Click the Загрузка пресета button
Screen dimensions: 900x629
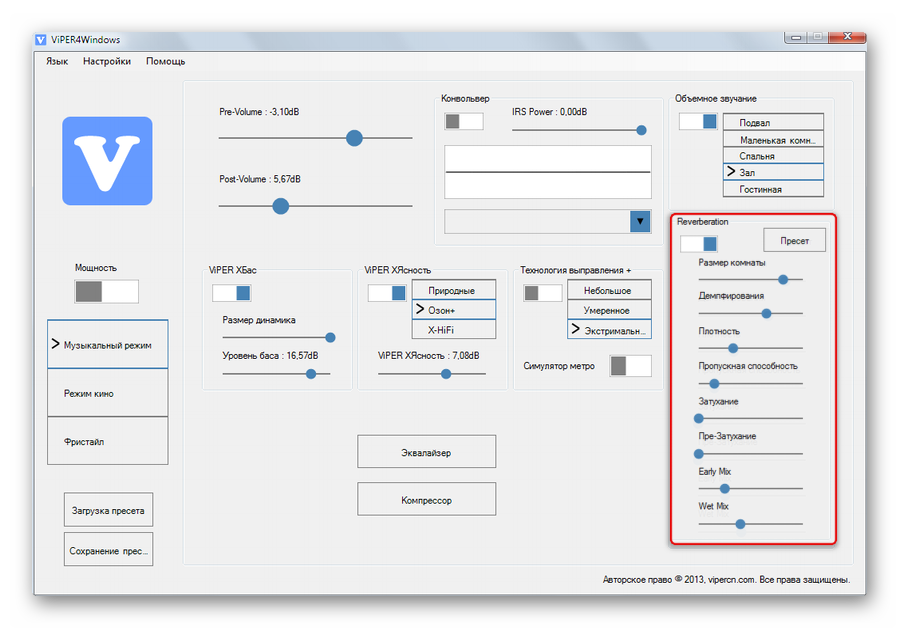click(108, 510)
